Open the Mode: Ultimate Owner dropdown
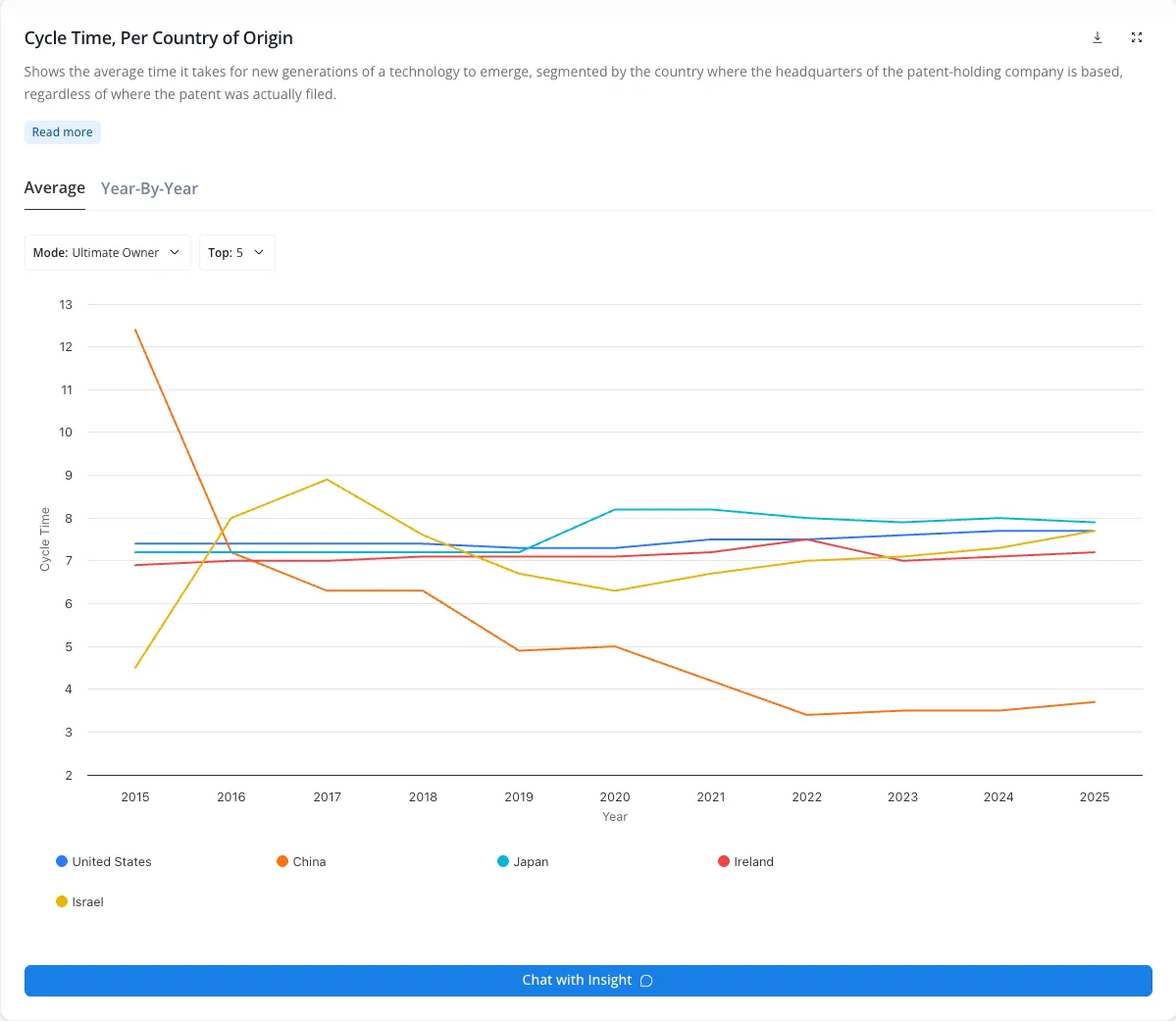The image size is (1176, 1021). point(107,253)
